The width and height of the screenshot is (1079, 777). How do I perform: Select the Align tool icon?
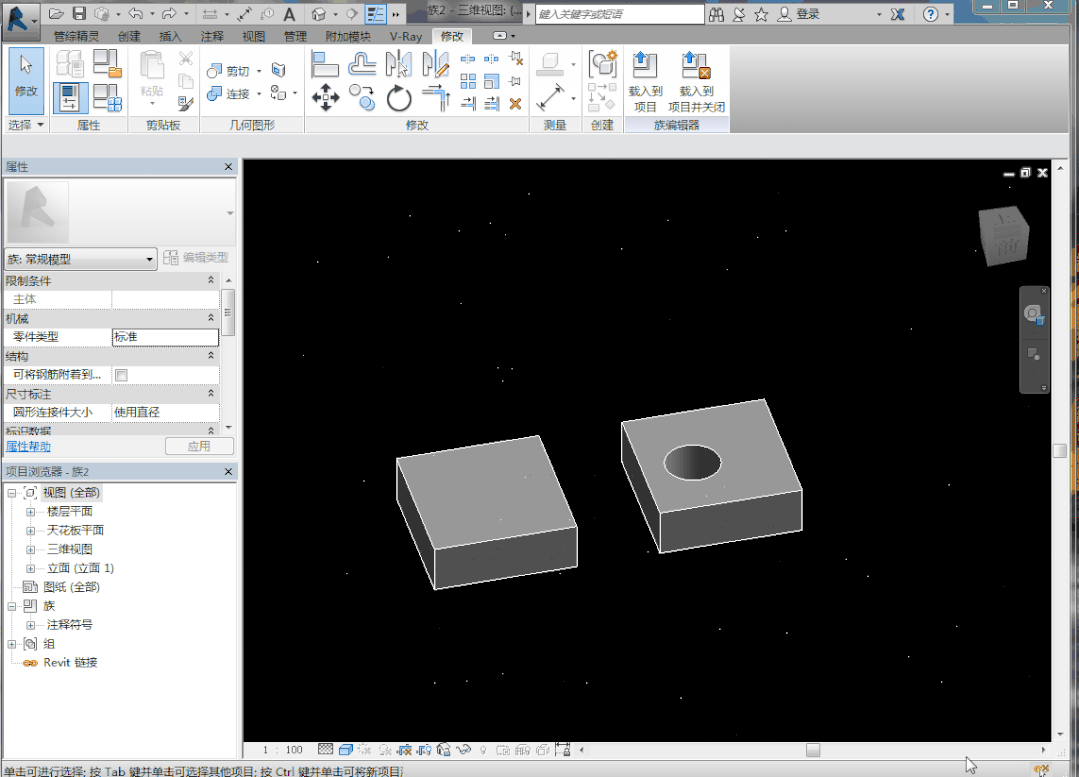pos(325,65)
